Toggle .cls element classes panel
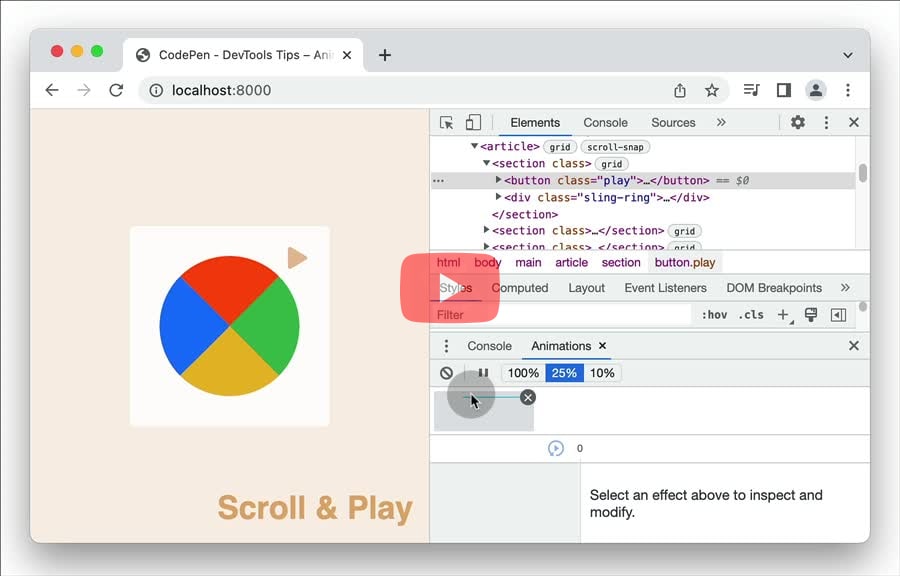Image resolution: width=900 pixels, height=576 pixels. click(x=751, y=315)
